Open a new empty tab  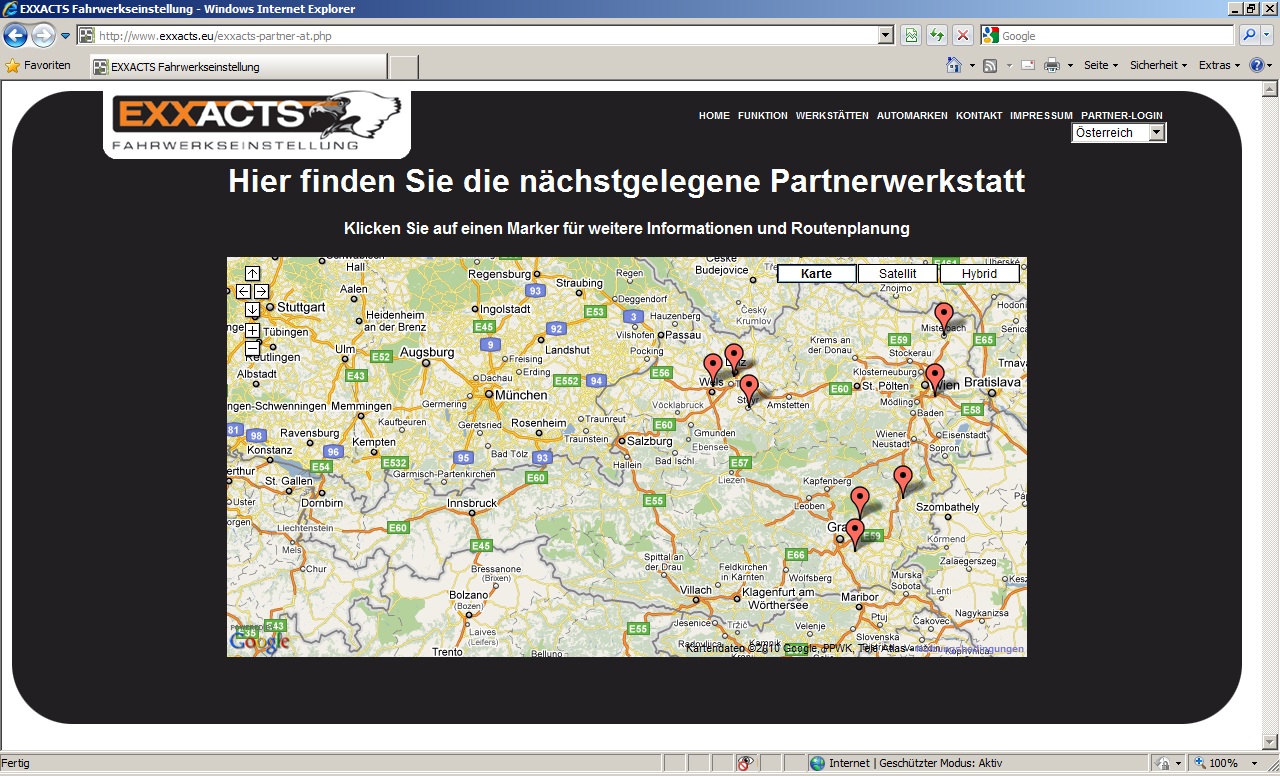pos(403,67)
